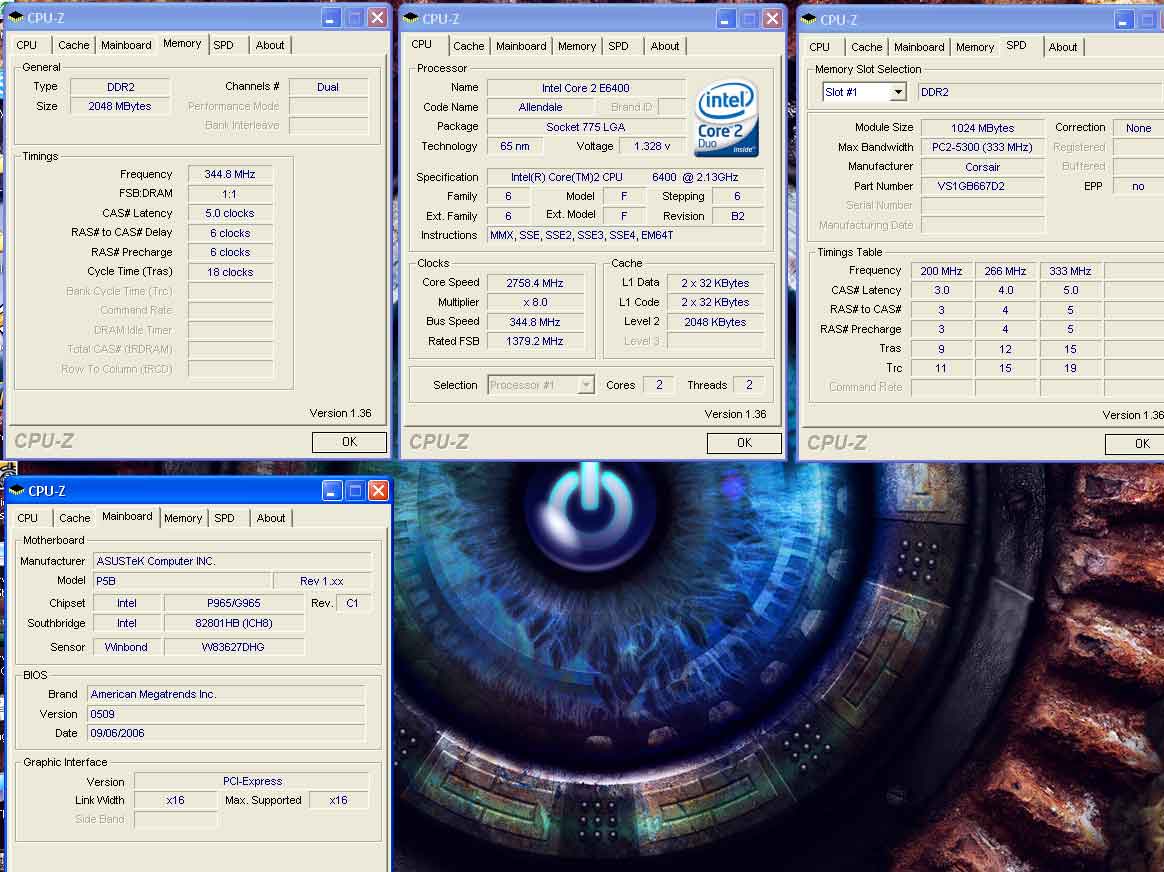
Task: Open About tab in Memory window
Action: [x=269, y=45]
